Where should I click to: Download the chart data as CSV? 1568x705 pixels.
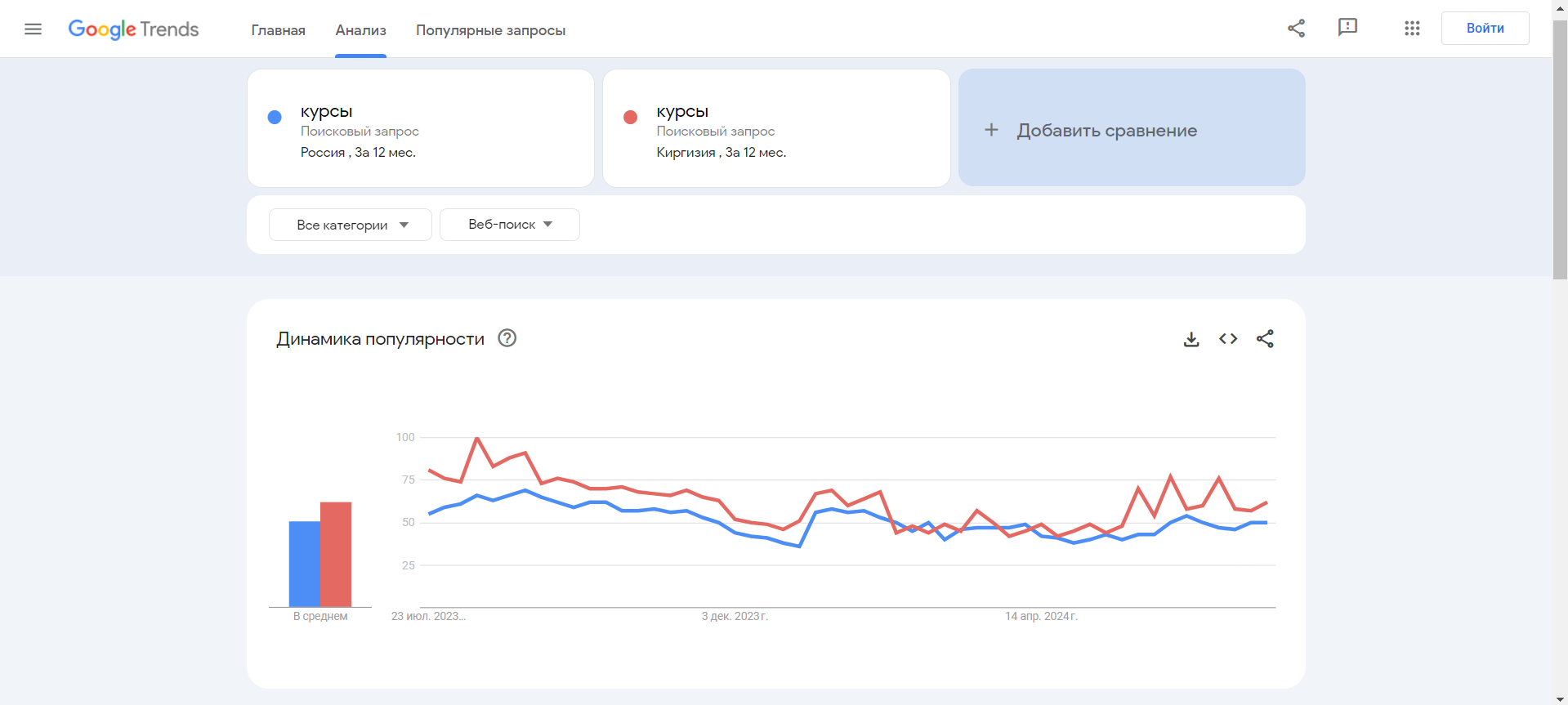pyautogui.click(x=1191, y=339)
